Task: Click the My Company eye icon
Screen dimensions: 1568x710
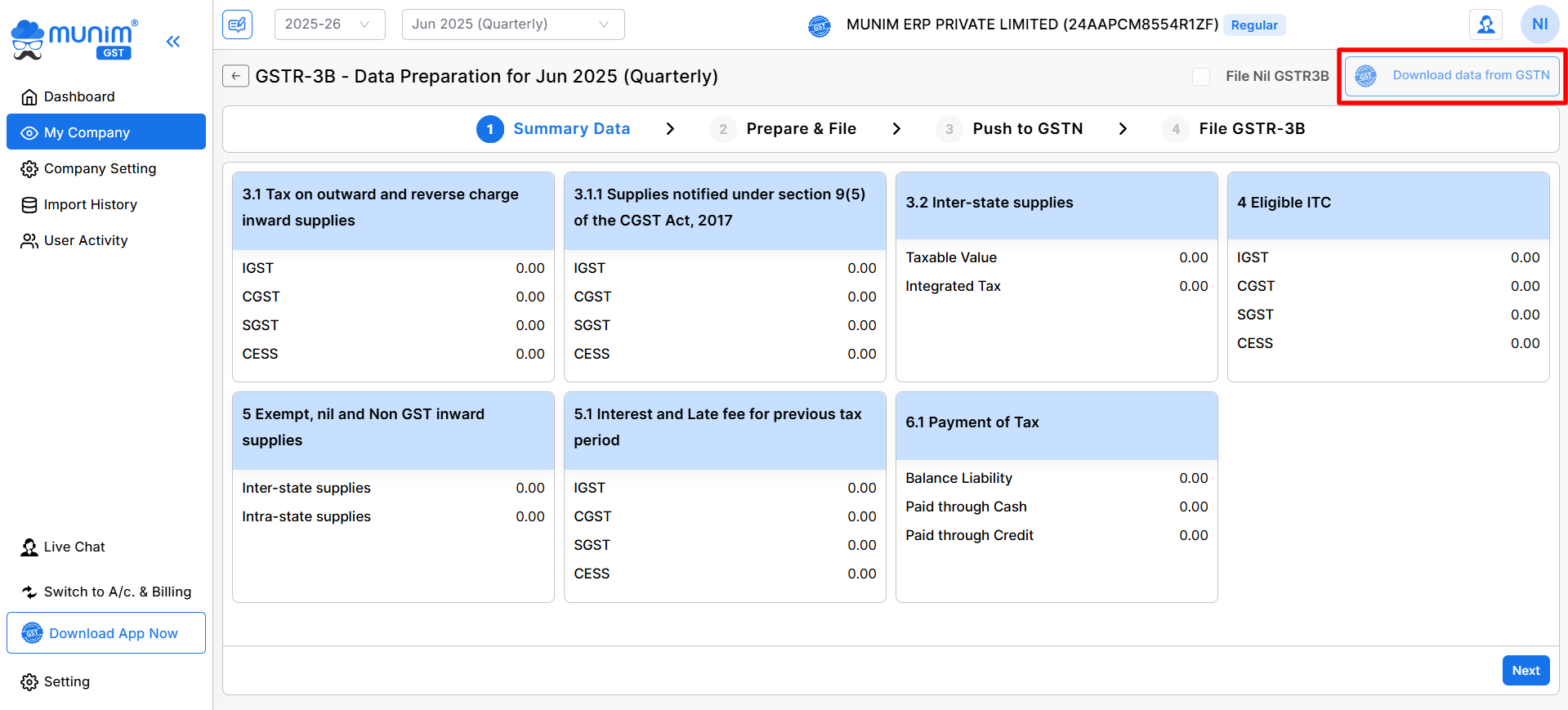Action: [x=29, y=133]
